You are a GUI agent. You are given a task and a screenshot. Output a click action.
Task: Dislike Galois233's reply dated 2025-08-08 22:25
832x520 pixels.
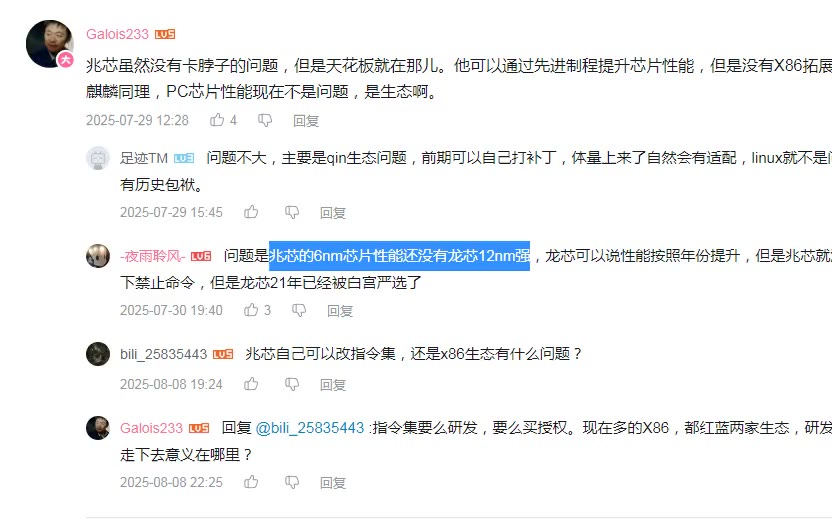point(292,482)
